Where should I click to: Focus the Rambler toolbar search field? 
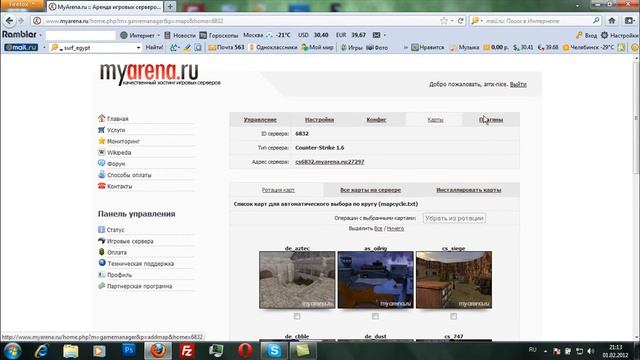[80, 36]
